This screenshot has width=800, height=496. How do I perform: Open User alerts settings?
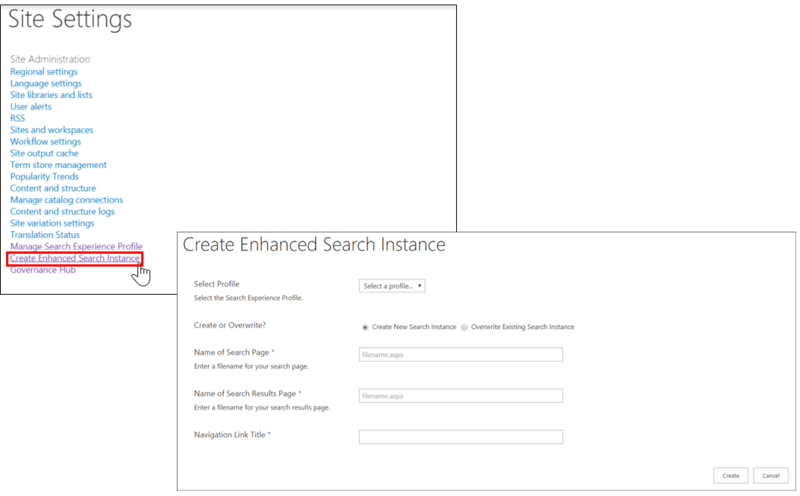click(x=31, y=107)
